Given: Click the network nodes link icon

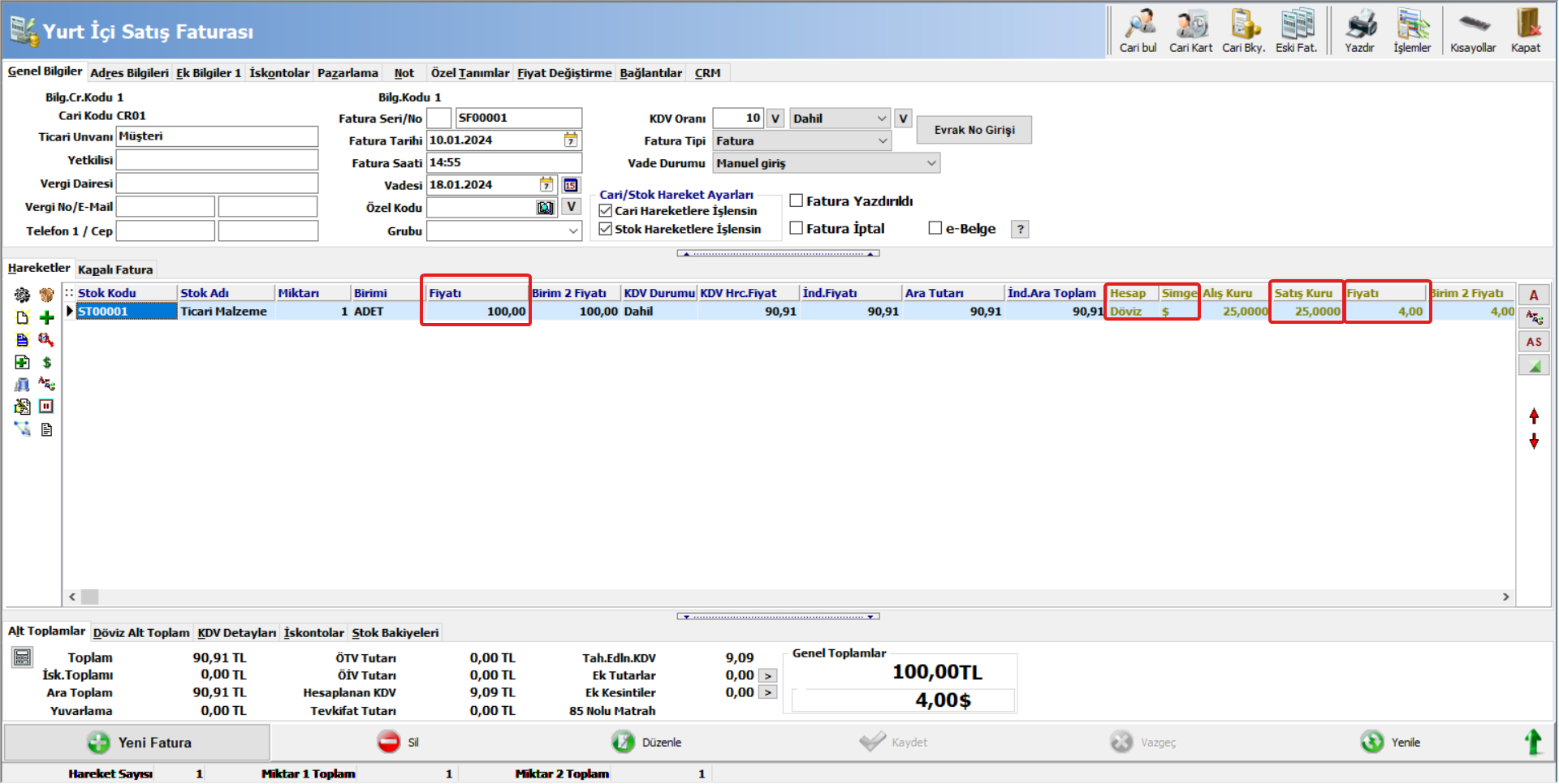Looking at the screenshot, I should 22,429.
